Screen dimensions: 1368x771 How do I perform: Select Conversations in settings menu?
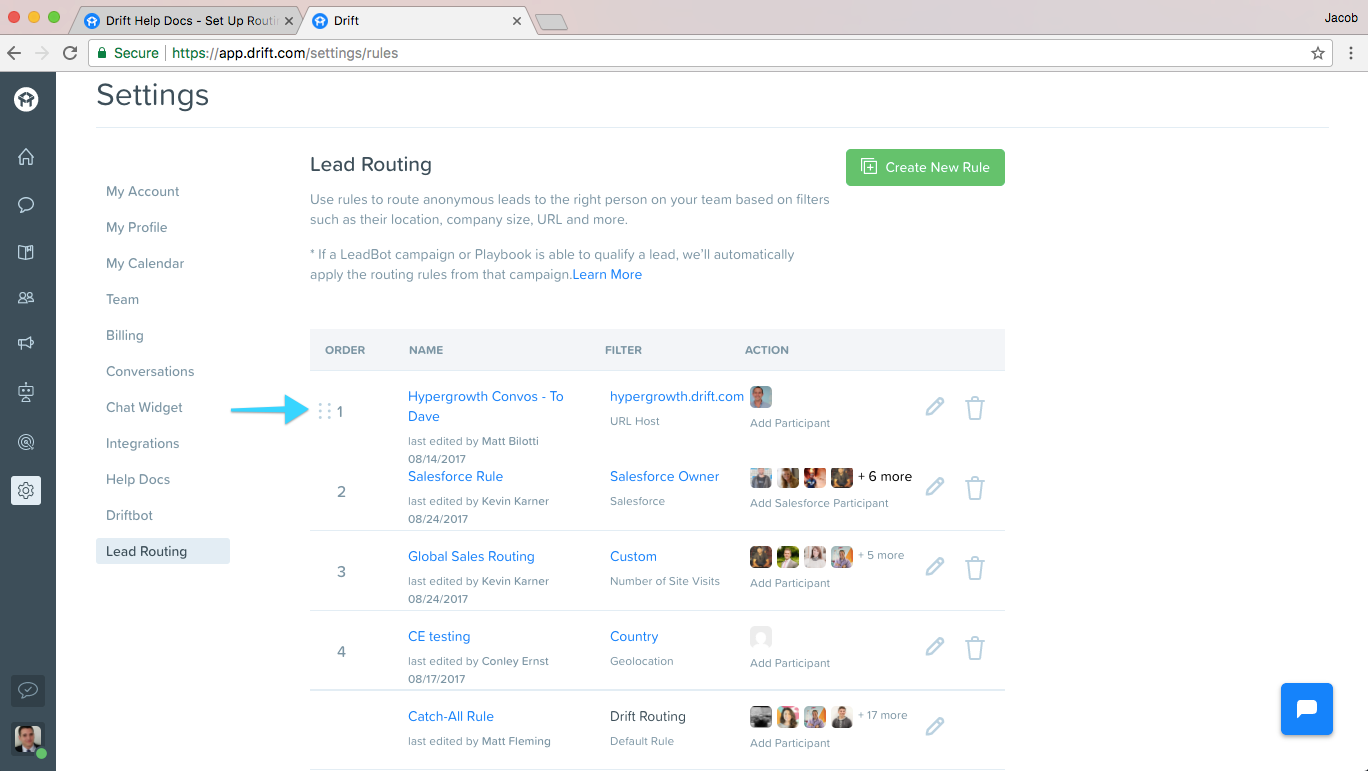(x=150, y=371)
